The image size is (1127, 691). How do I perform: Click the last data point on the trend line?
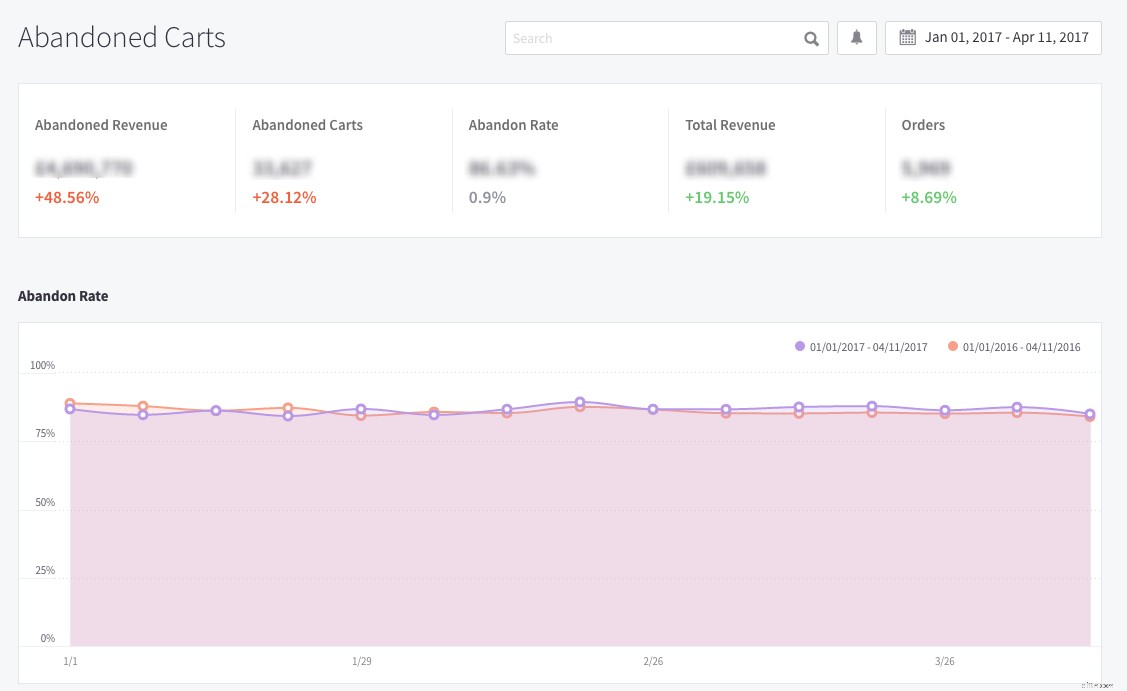tap(1090, 414)
